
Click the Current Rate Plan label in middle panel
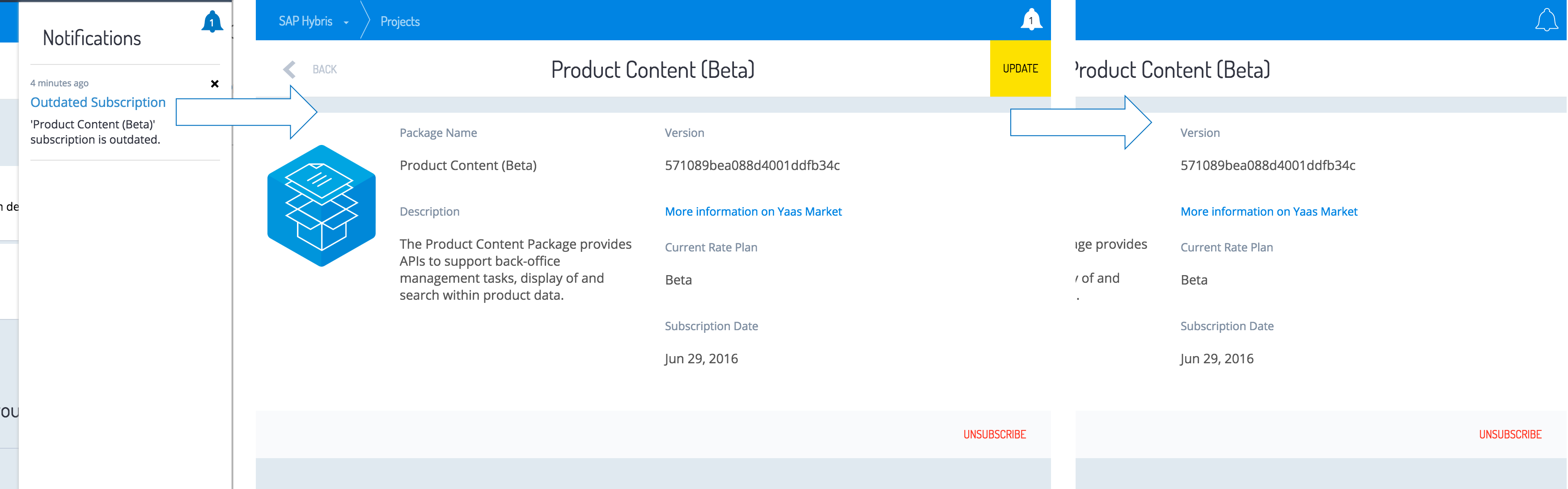[711, 247]
